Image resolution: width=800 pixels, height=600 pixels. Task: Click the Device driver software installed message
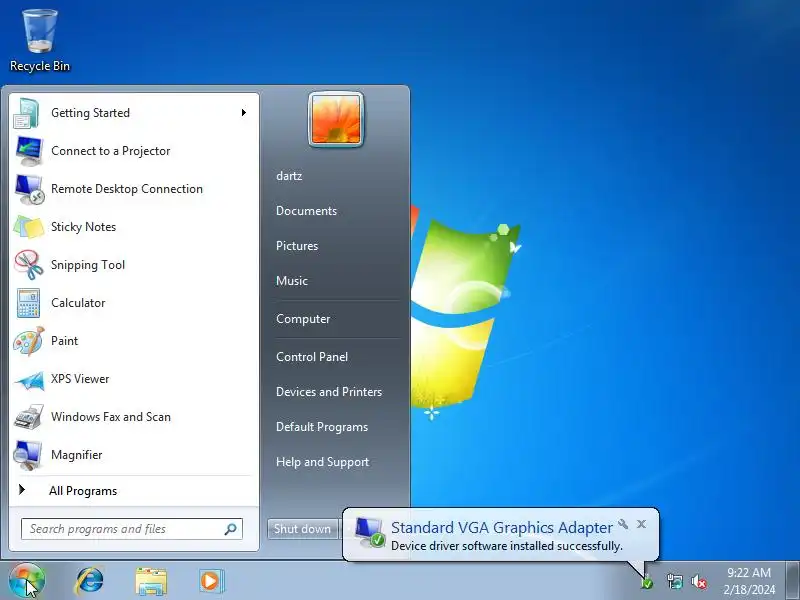(507, 546)
